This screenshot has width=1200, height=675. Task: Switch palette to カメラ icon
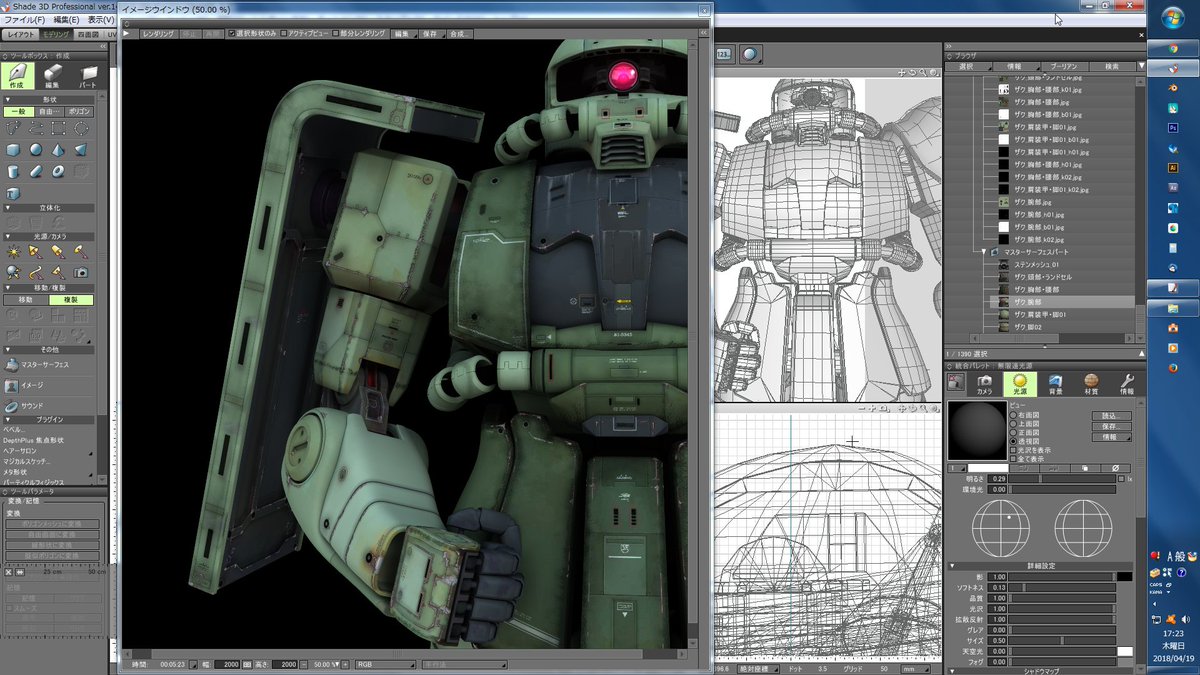[x=984, y=384]
